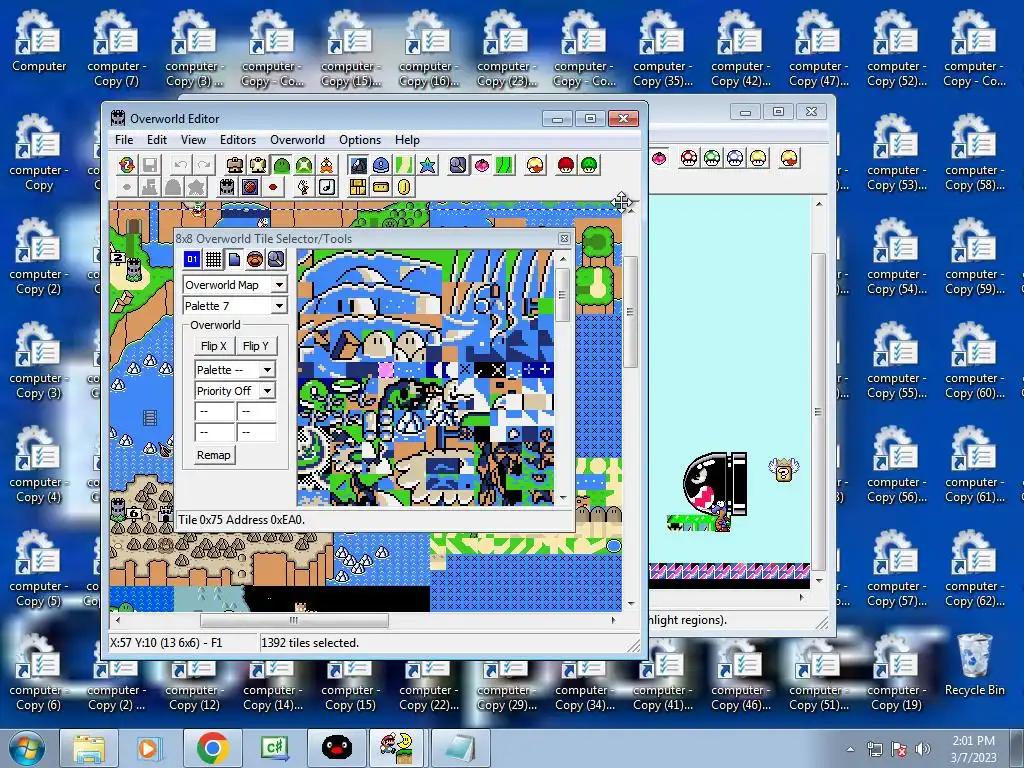Click the bottom-right remap value field
The height and width of the screenshot is (768, 1024).
256,432
